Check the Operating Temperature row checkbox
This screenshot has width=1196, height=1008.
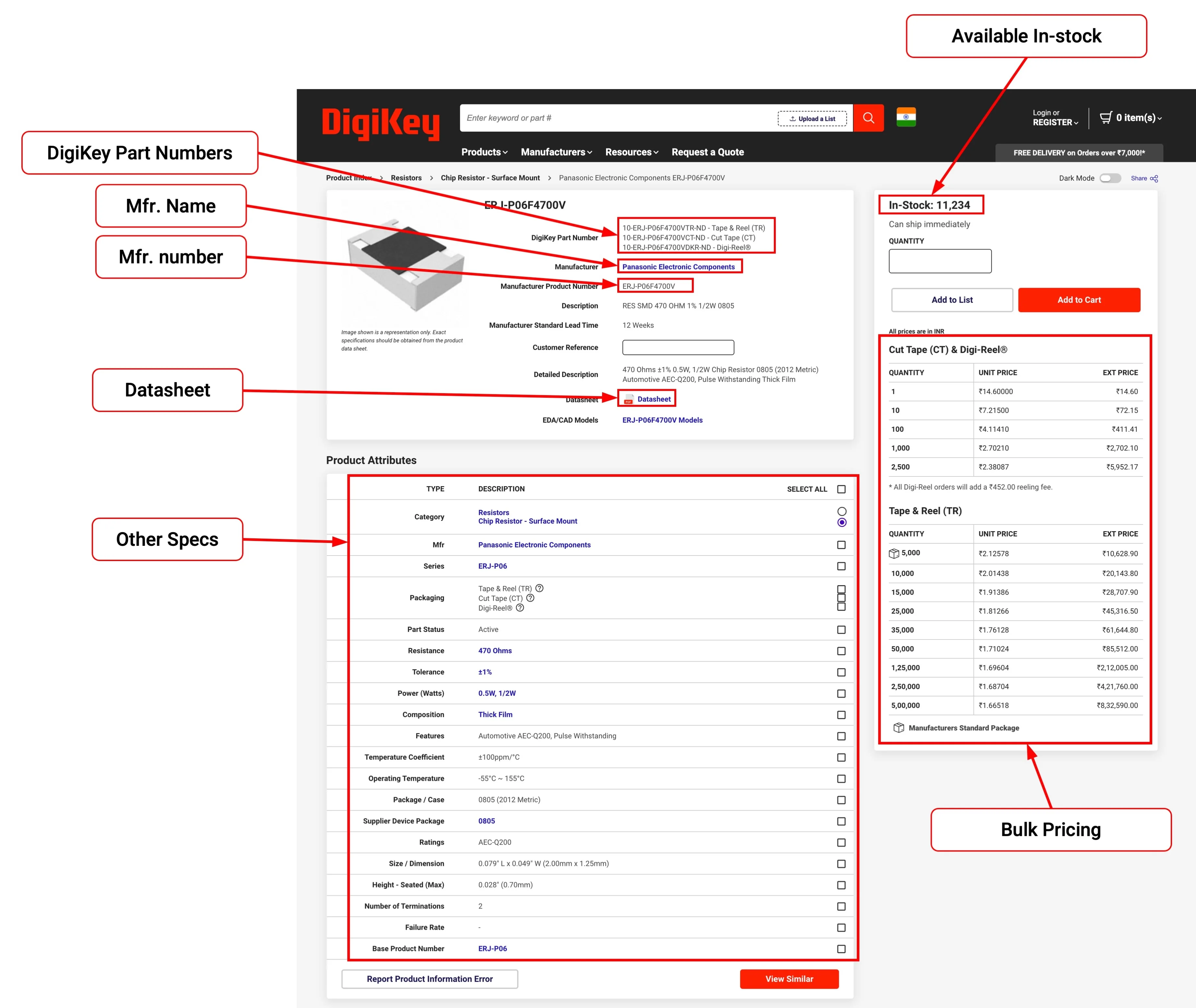coord(841,778)
